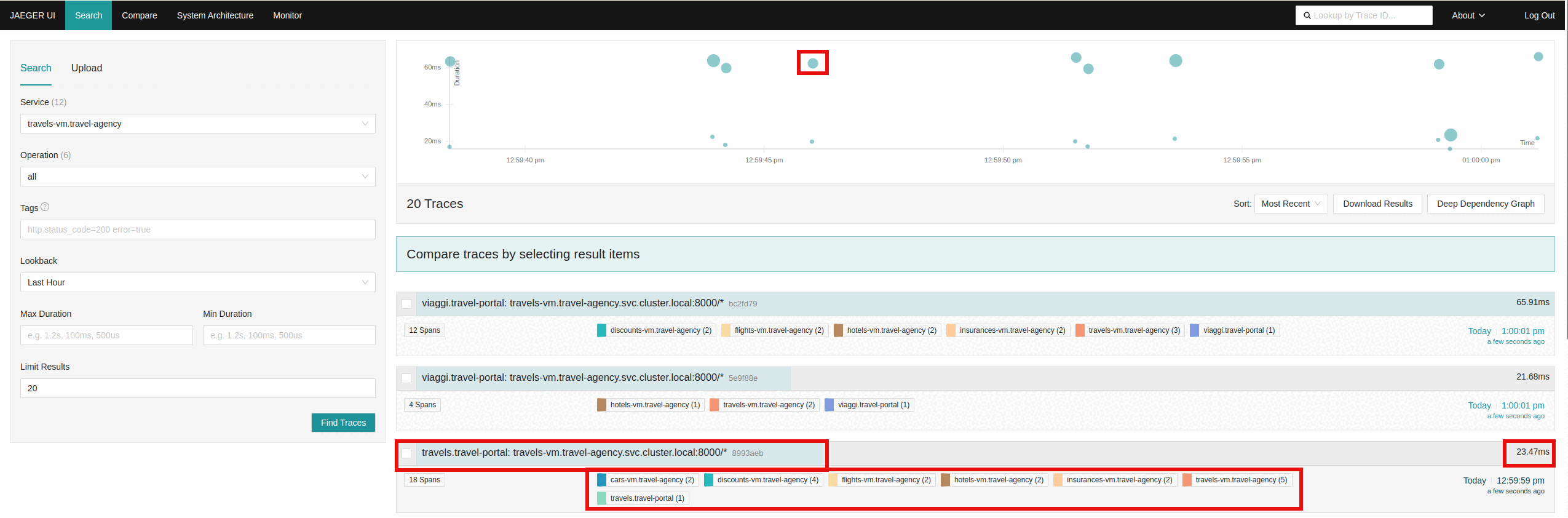Select checkbox for trace 5e9f88e
The image size is (1568, 518).
(406, 378)
